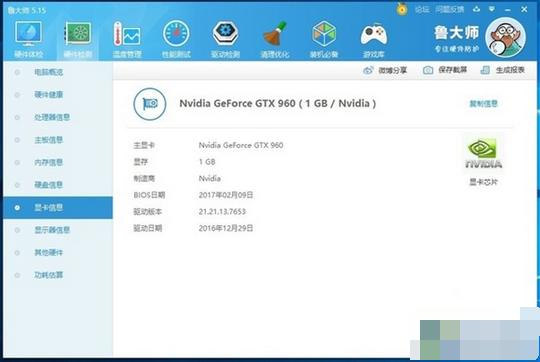Viewport: 540px width, 362px height.
Task: Open the main menu dropdown arrow in title bar
Action: click(492, 9)
